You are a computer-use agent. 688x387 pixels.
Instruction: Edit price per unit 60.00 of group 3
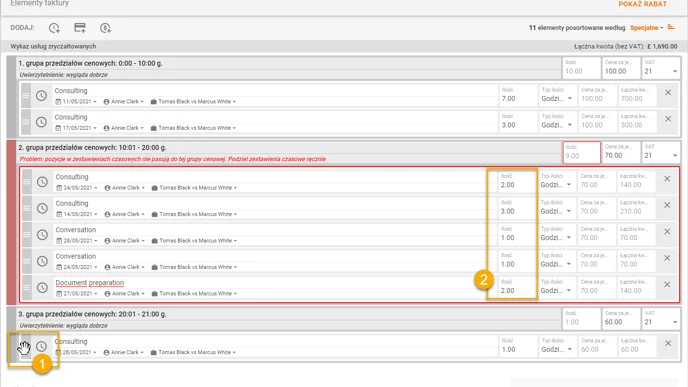pos(620,319)
